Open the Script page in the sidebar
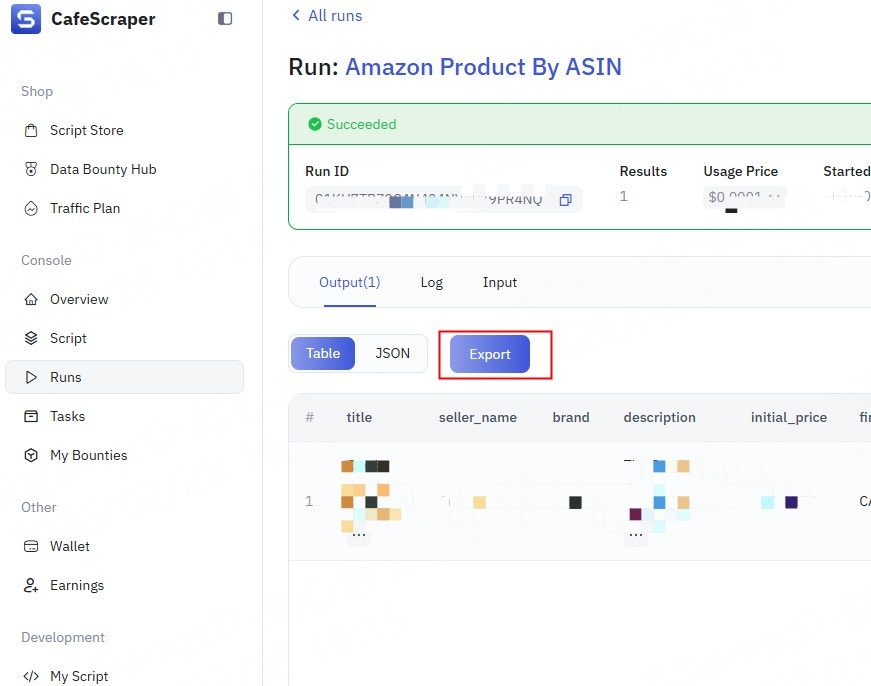Screen dimensions: 871x686 click(68, 338)
